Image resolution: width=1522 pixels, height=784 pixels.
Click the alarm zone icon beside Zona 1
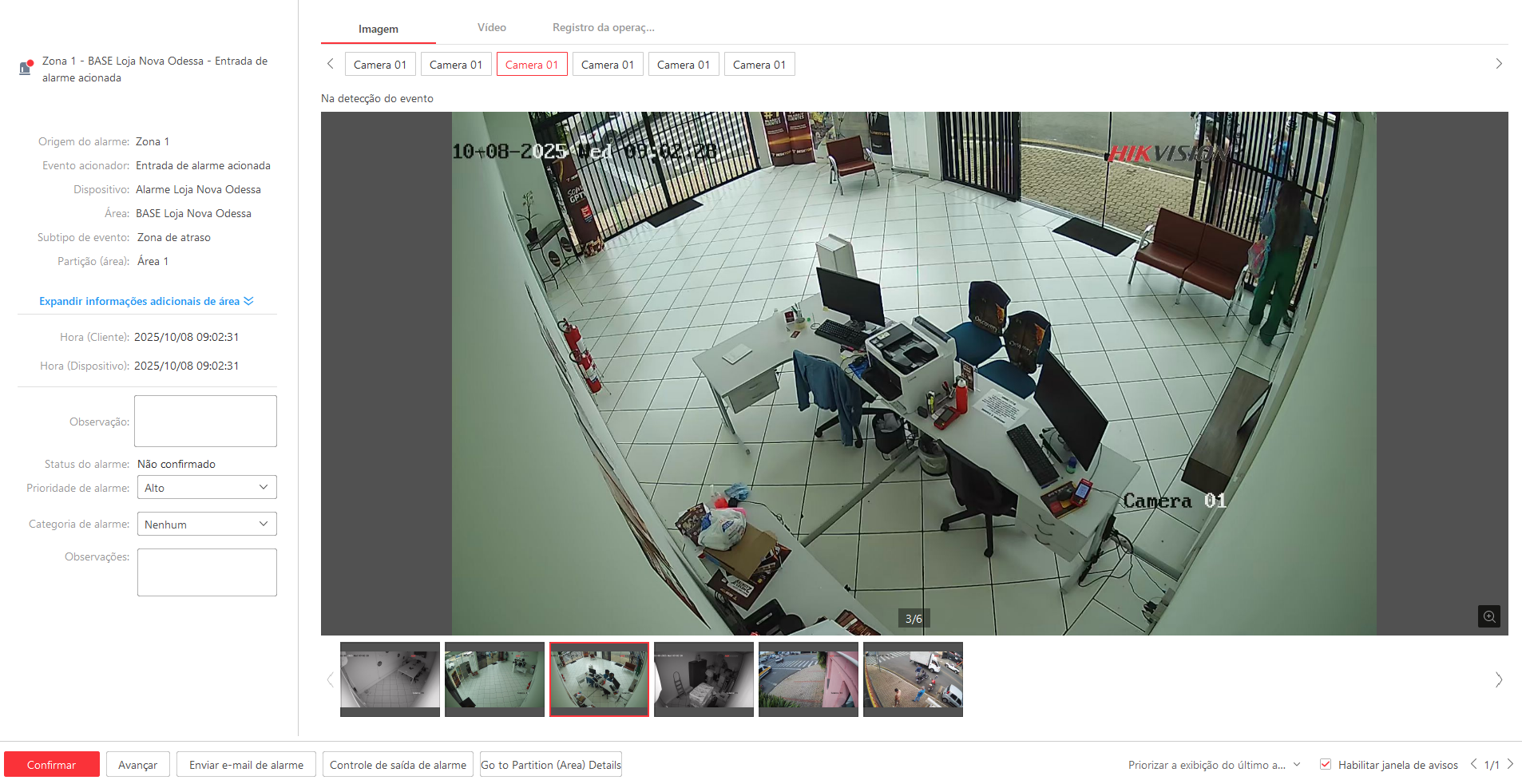(26, 68)
